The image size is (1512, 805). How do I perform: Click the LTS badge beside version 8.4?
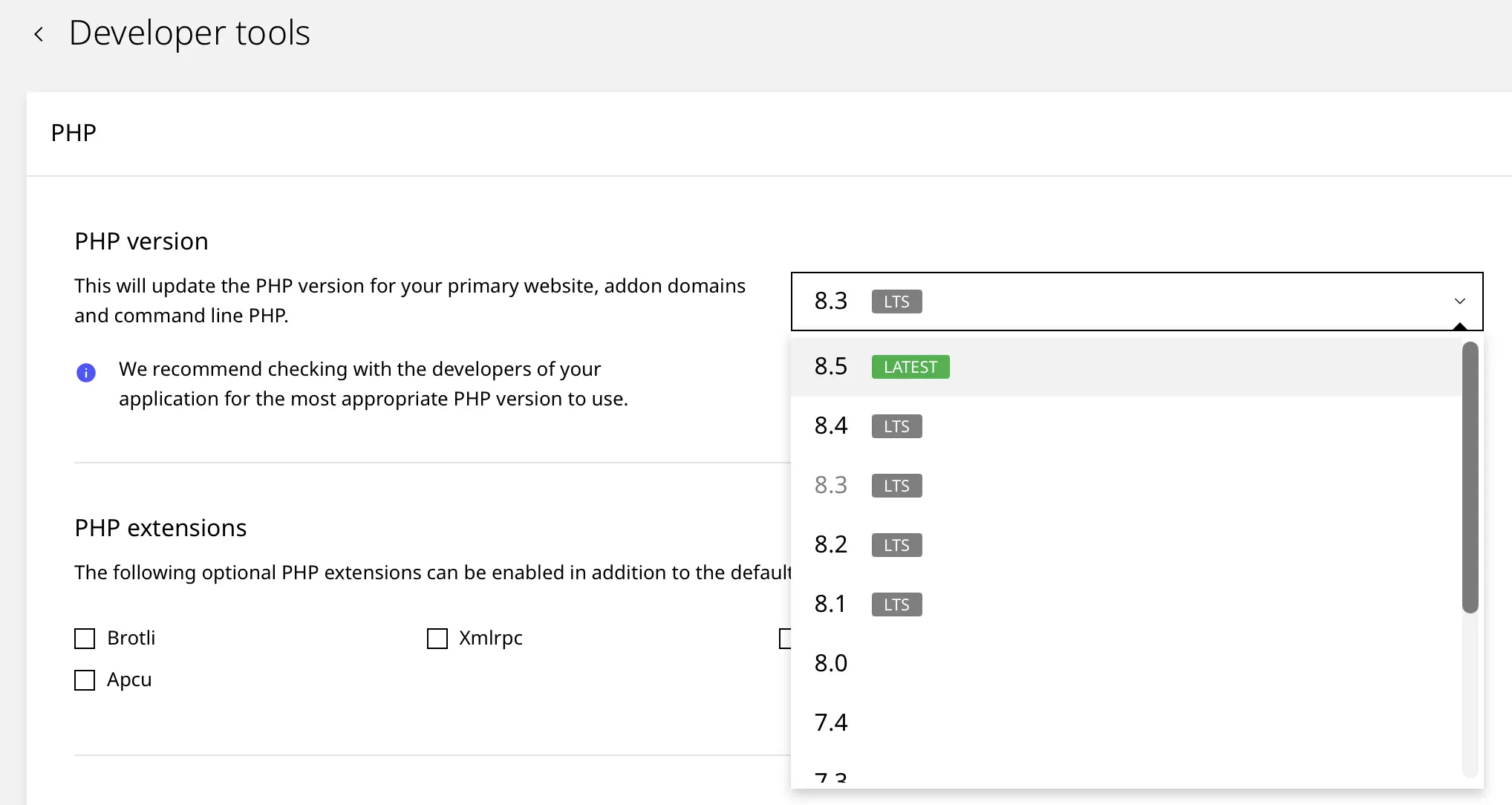[896, 426]
